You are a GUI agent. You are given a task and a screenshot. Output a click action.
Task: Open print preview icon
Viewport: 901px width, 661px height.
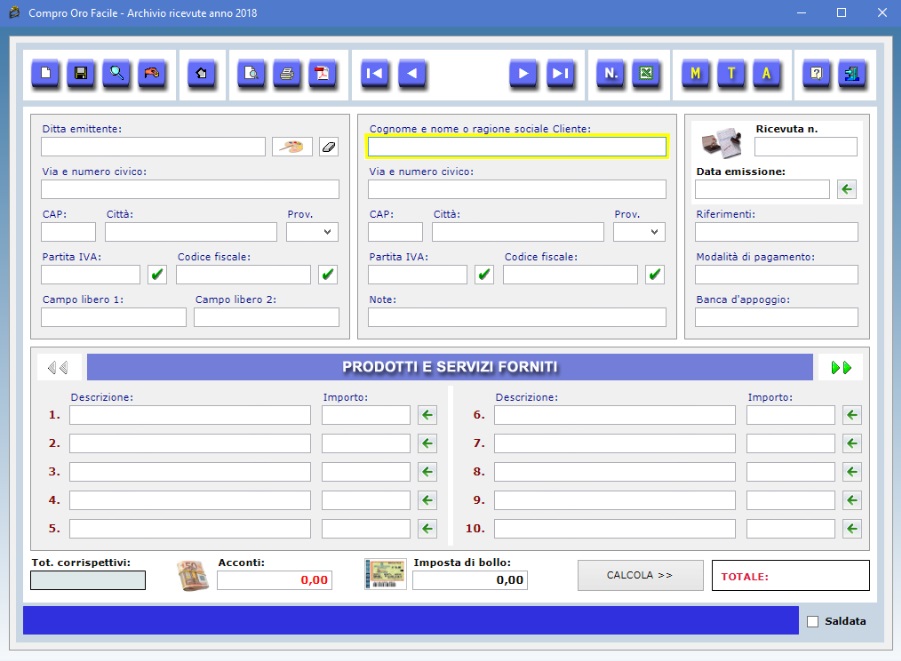(x=251, y=74)
